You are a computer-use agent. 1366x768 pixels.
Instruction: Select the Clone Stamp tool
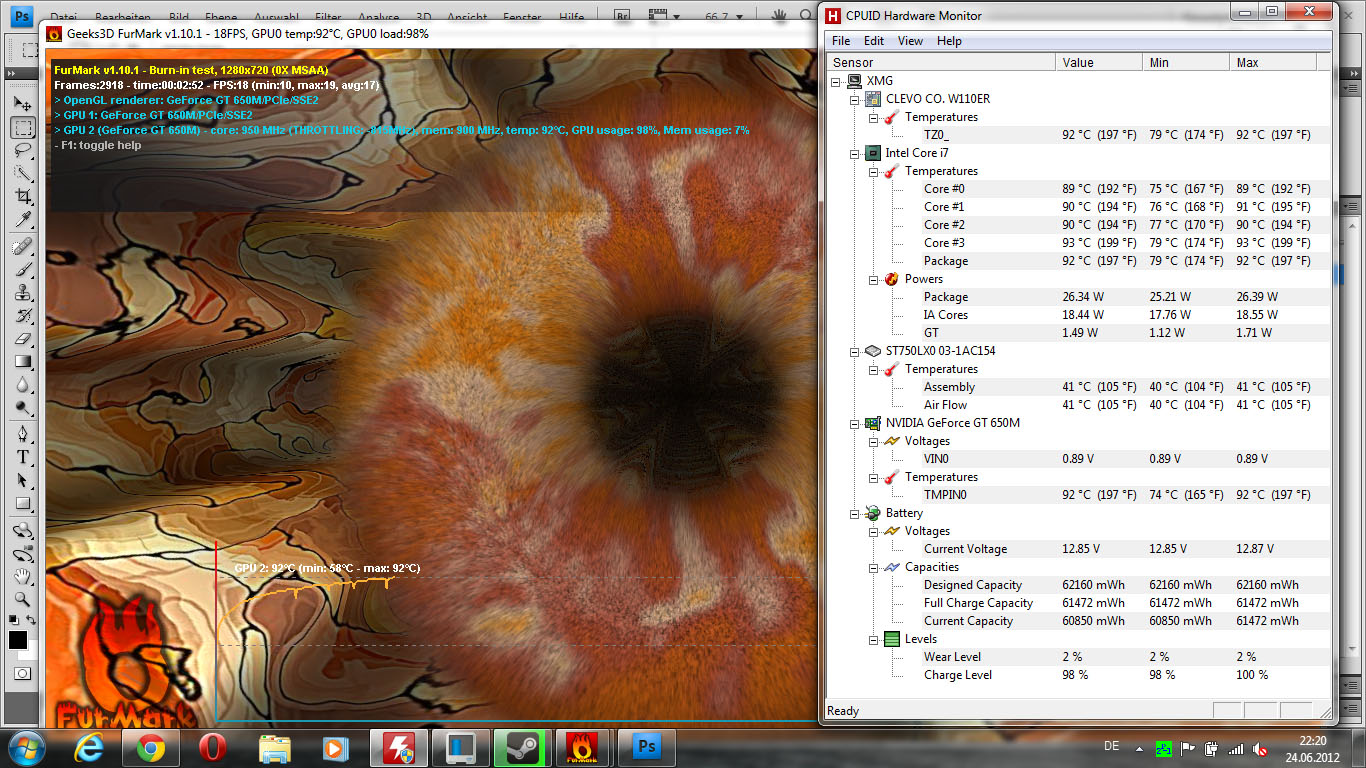22,292
